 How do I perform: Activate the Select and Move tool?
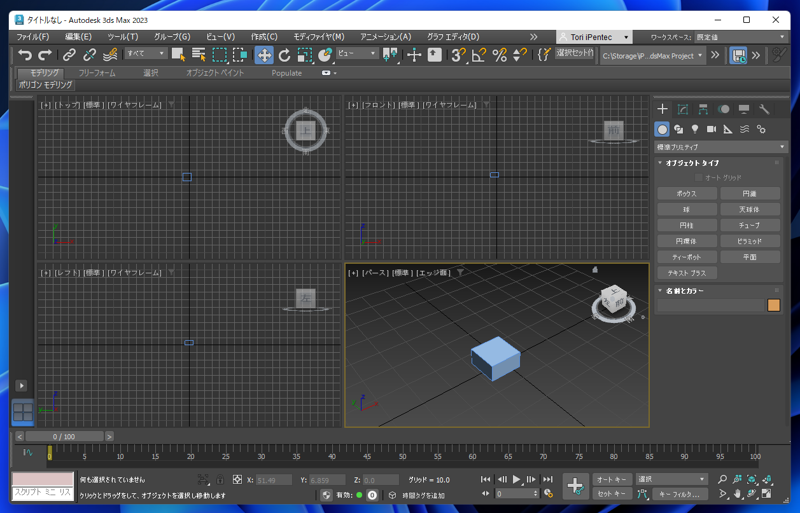pyautogui.click(x=264, y=55)
